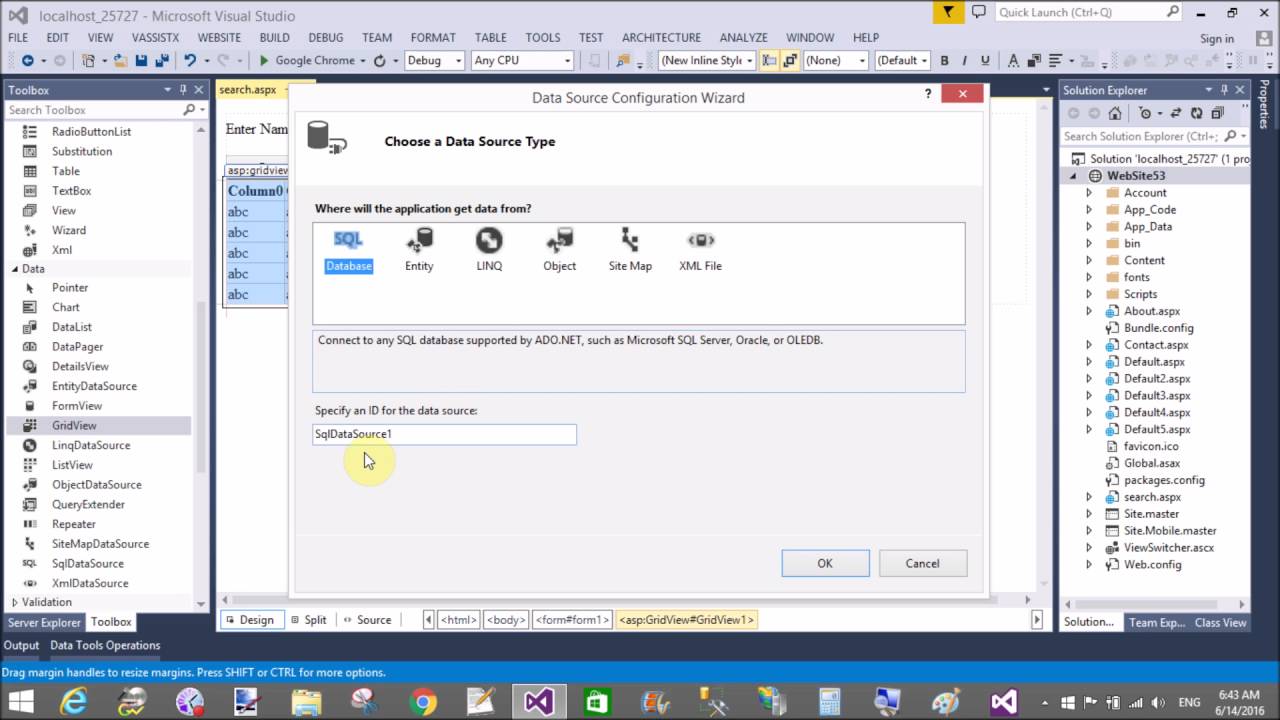Screen dimensions: 1280x720
Task: Click Cancel in the Data Source wizard
Action: pos(922,563)
